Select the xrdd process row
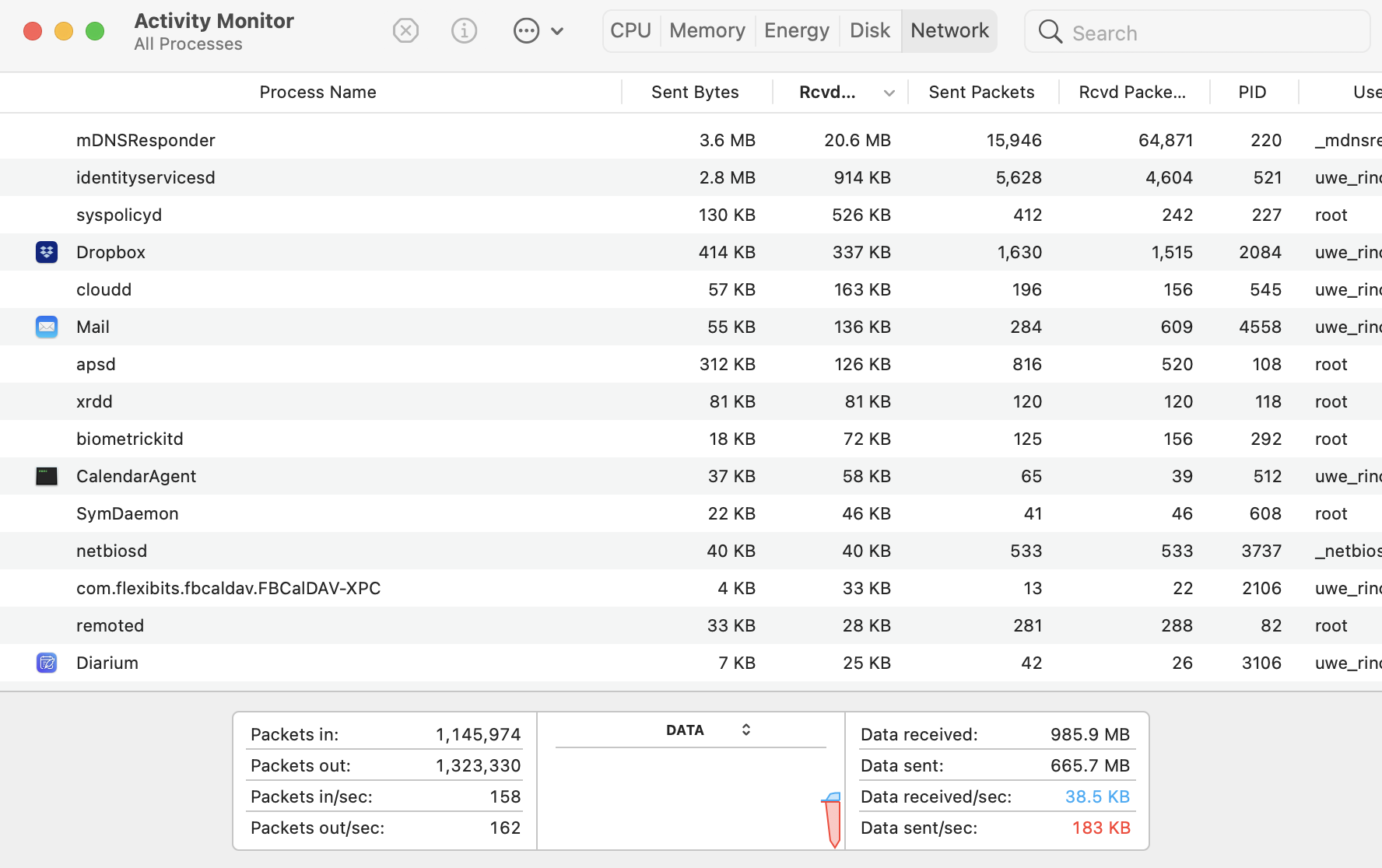 [x=691, y=401]
